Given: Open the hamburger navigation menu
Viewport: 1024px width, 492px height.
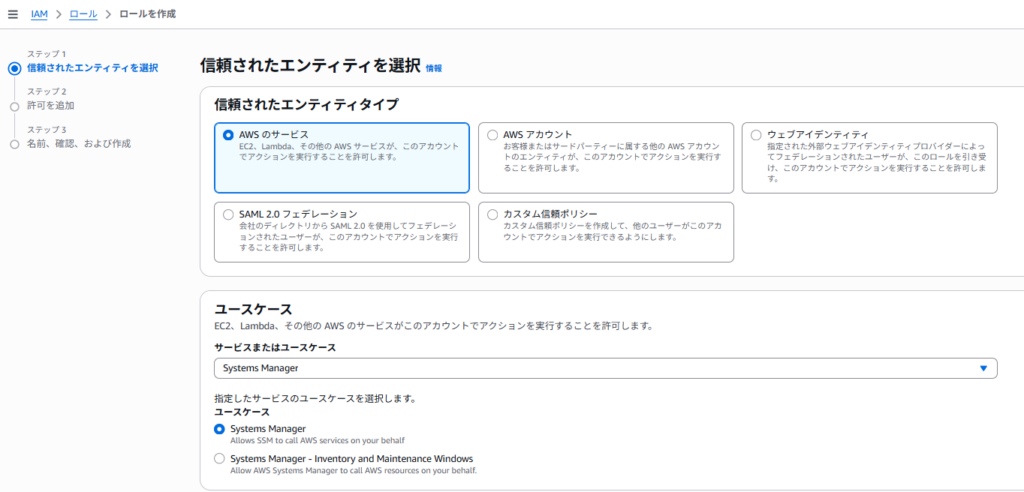Looking at the screenshot, I should (x=12, y=14).
